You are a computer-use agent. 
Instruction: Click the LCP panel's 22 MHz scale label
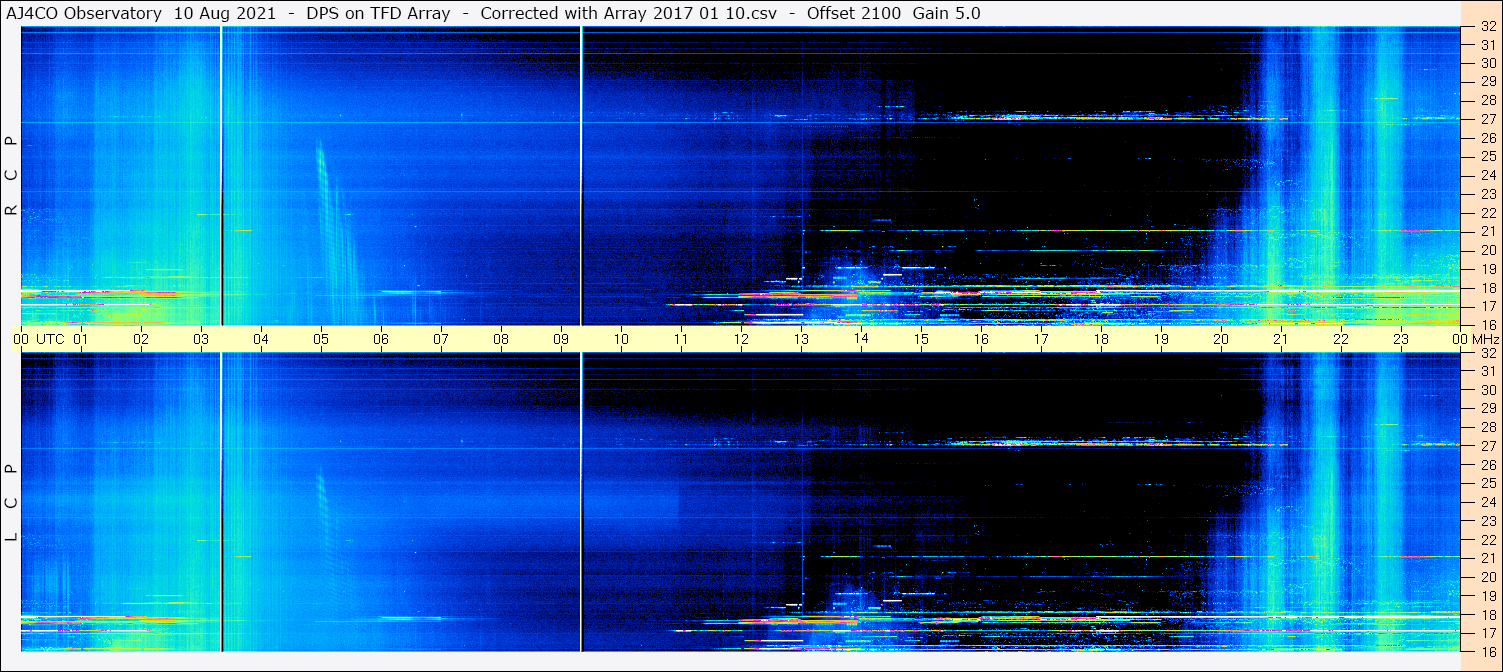click(1487, 540)
